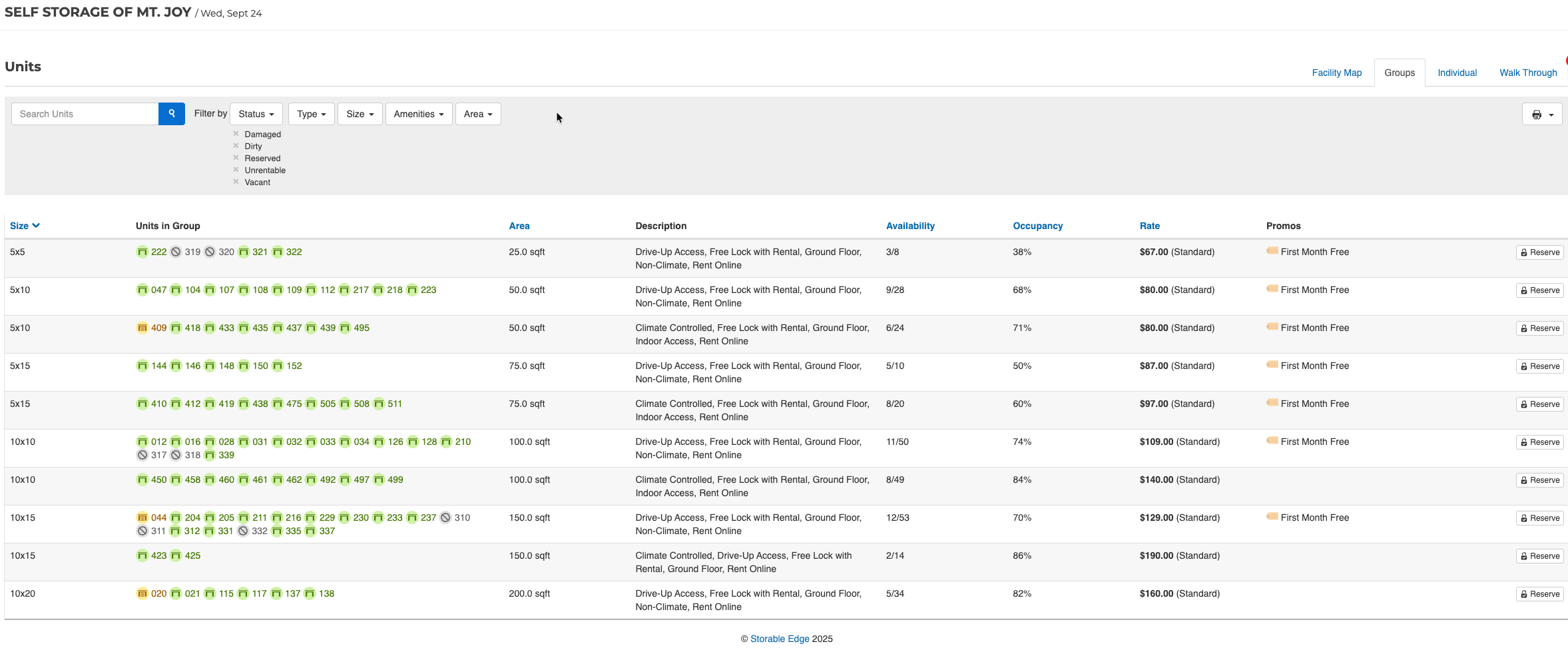Click the unrentable icon beside unit 310
The height and width of the screenshot is (668, 1568).
pyautogui.click(x=445, y=518)
